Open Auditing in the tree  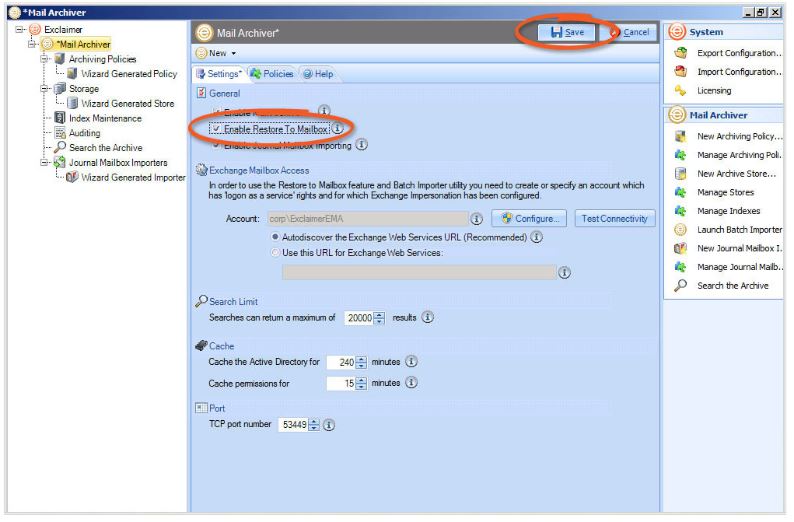coord(84,133)
